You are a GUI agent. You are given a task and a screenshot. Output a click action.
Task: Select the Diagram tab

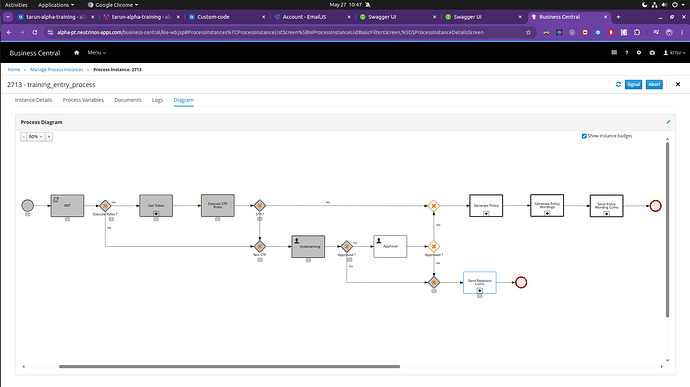[x=184, y=100]
